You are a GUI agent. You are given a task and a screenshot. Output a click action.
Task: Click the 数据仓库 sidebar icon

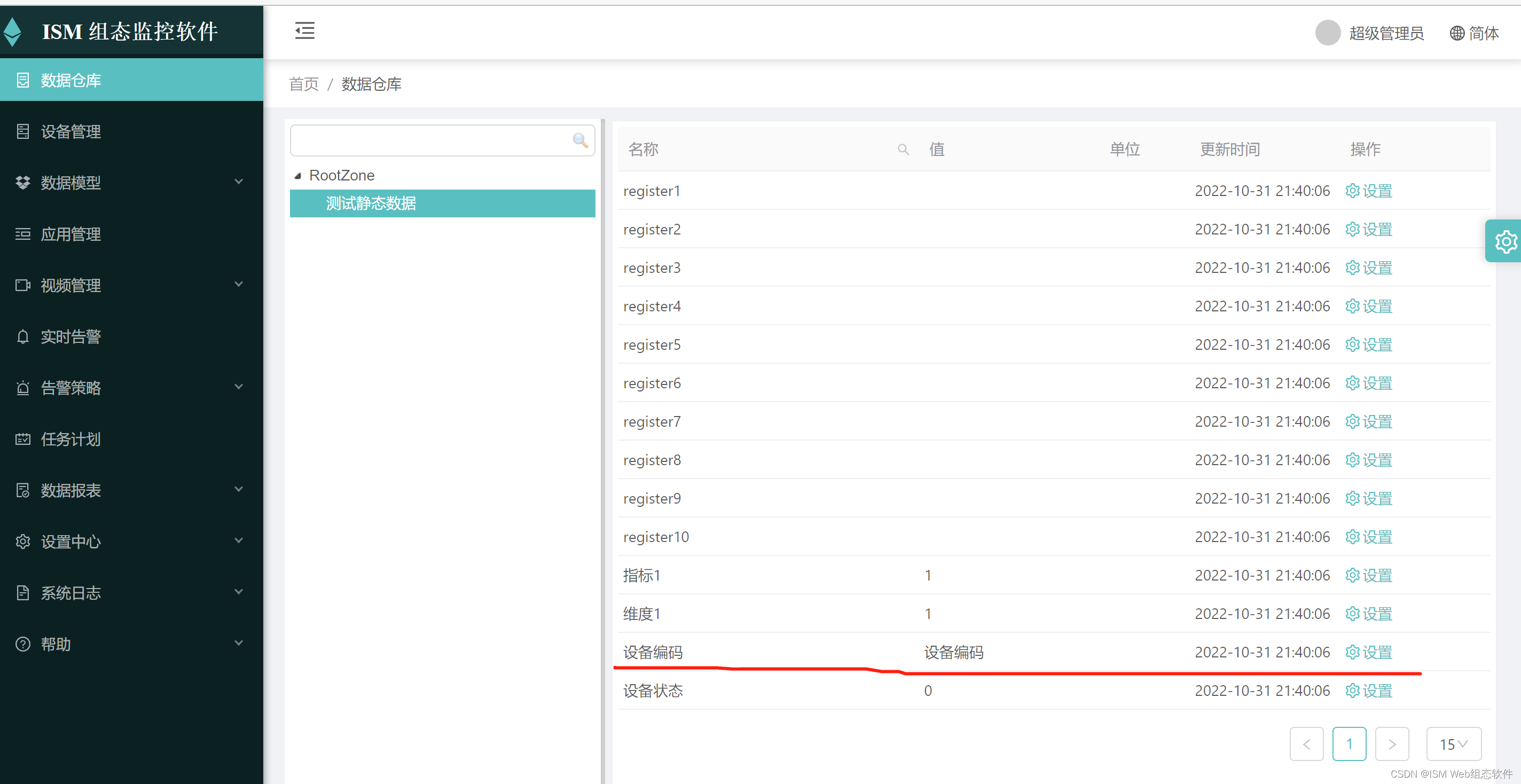22,80
